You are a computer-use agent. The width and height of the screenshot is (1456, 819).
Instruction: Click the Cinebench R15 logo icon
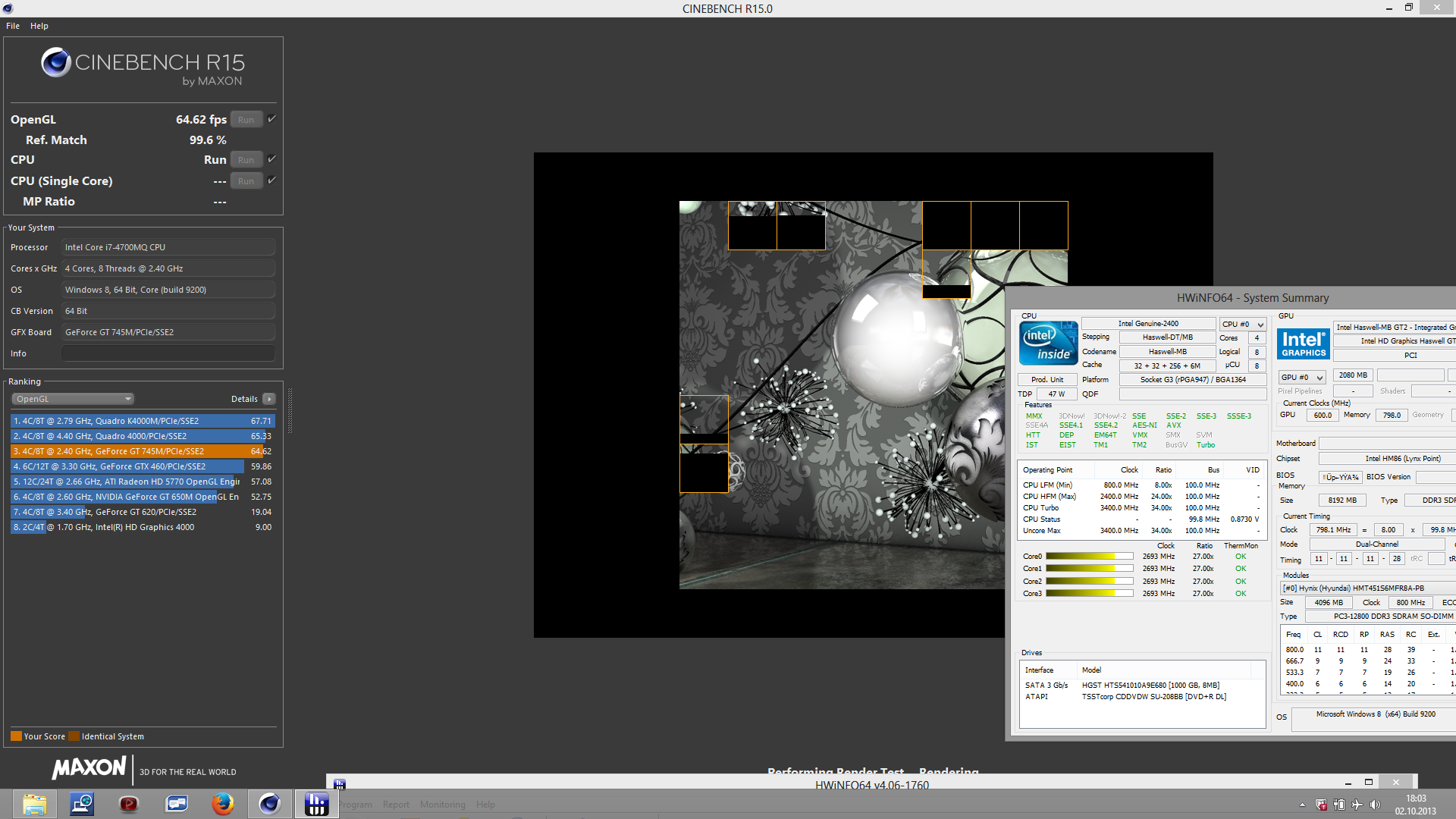(x=56, y=62)
